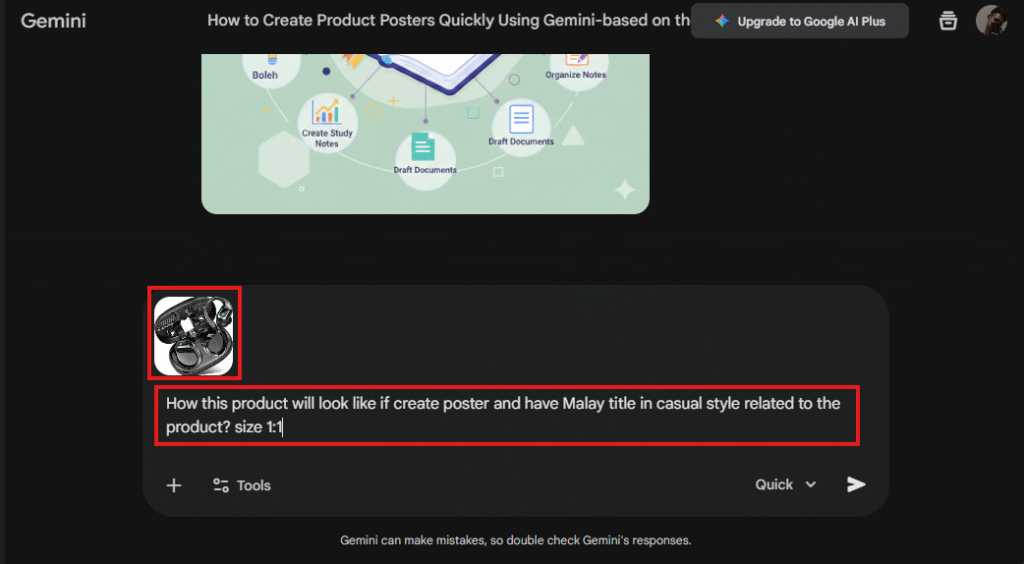Expand the Quick model dropdown
The width and height of the screenshot is (1024, 564).
pyautogui.click(x=786, y=484)
